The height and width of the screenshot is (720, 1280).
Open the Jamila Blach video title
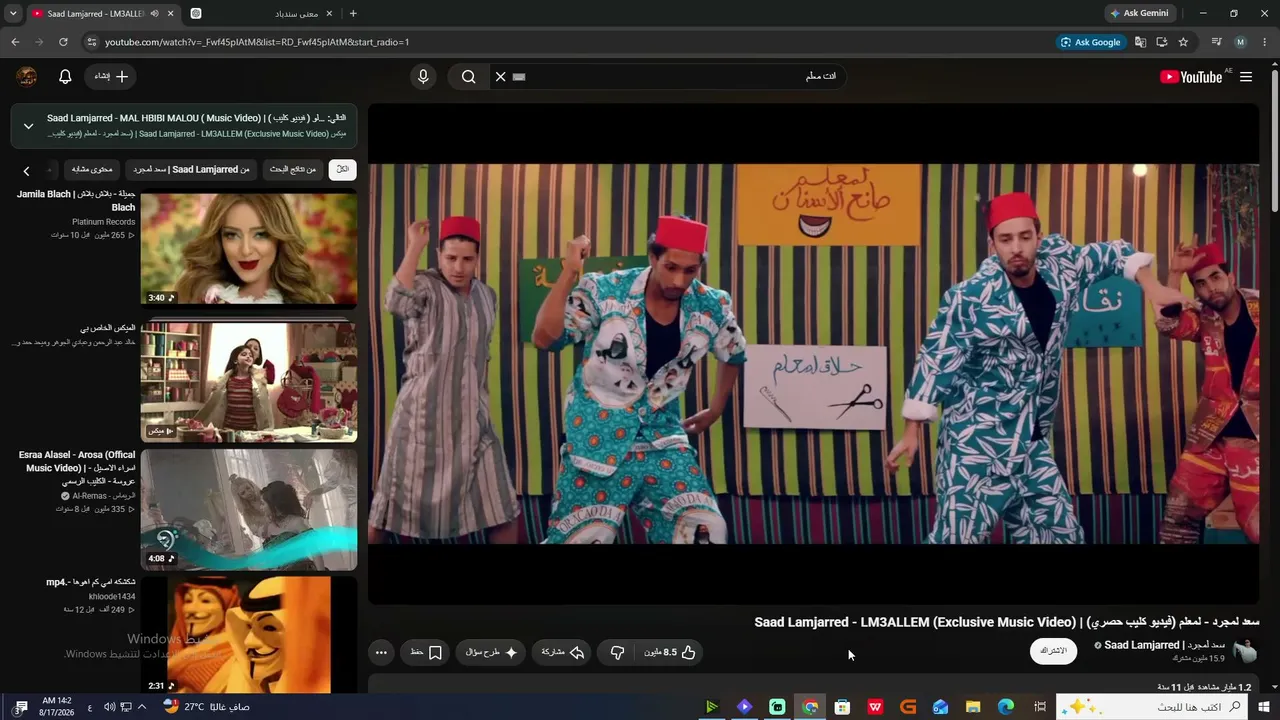point(76,201)
